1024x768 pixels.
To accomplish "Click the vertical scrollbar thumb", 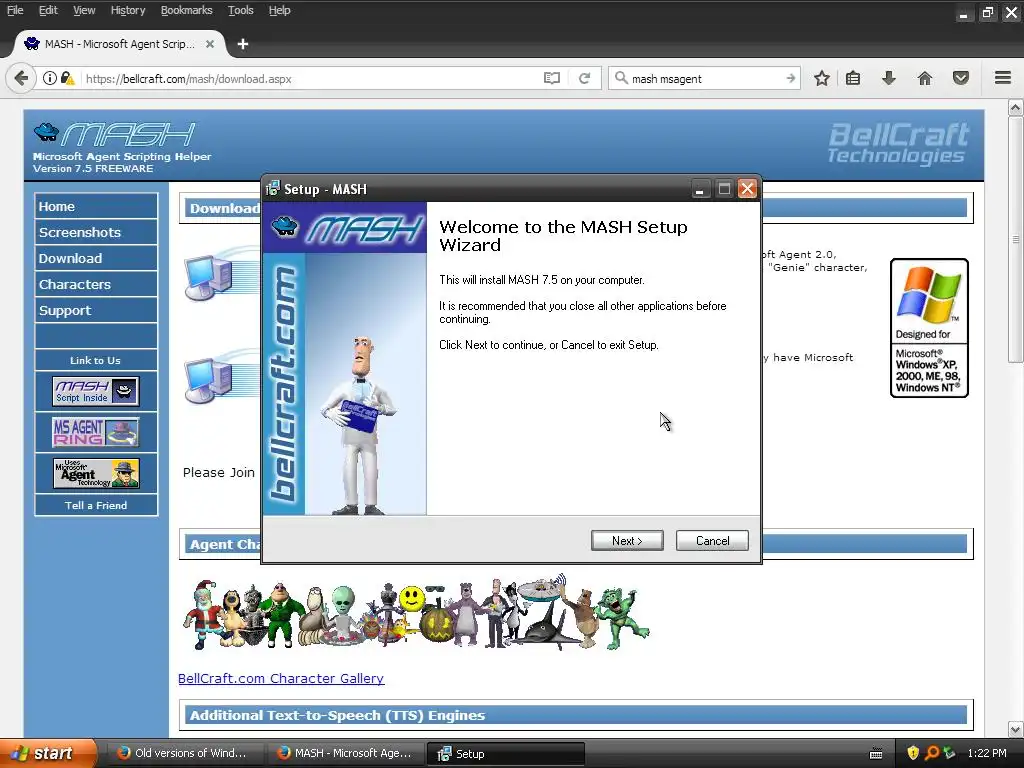I will click(x=1016, y=240).
